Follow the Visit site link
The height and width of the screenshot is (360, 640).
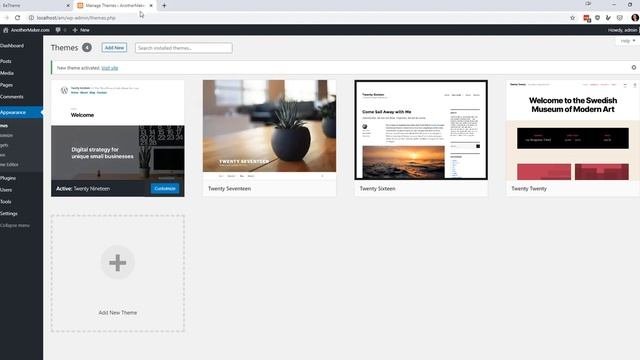(x=109, y=68)
